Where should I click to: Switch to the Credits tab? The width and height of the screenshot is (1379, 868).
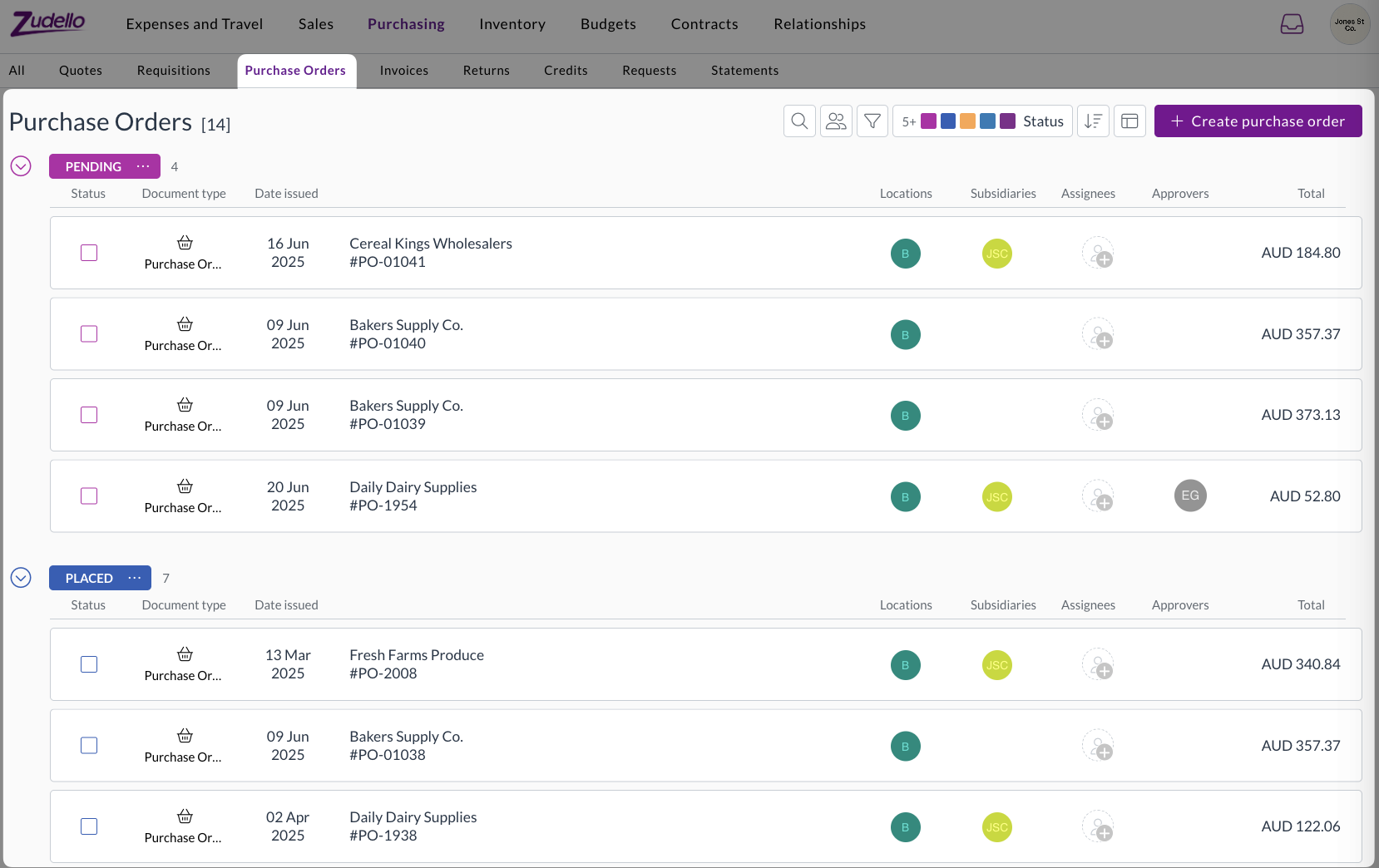point(566,71)
